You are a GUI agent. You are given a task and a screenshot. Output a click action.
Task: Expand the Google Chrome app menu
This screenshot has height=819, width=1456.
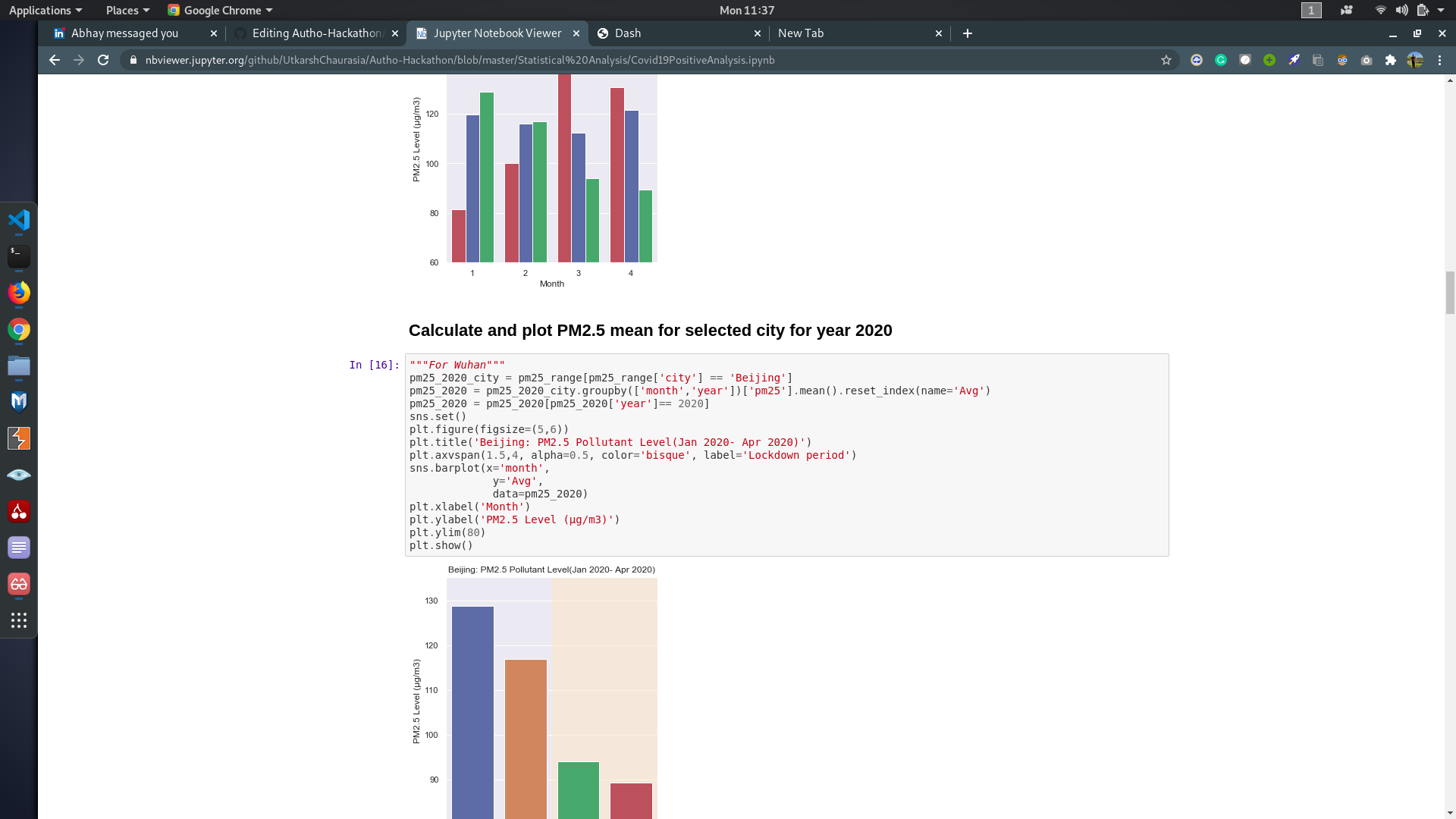pyautogui.click(x=220, y=10)
